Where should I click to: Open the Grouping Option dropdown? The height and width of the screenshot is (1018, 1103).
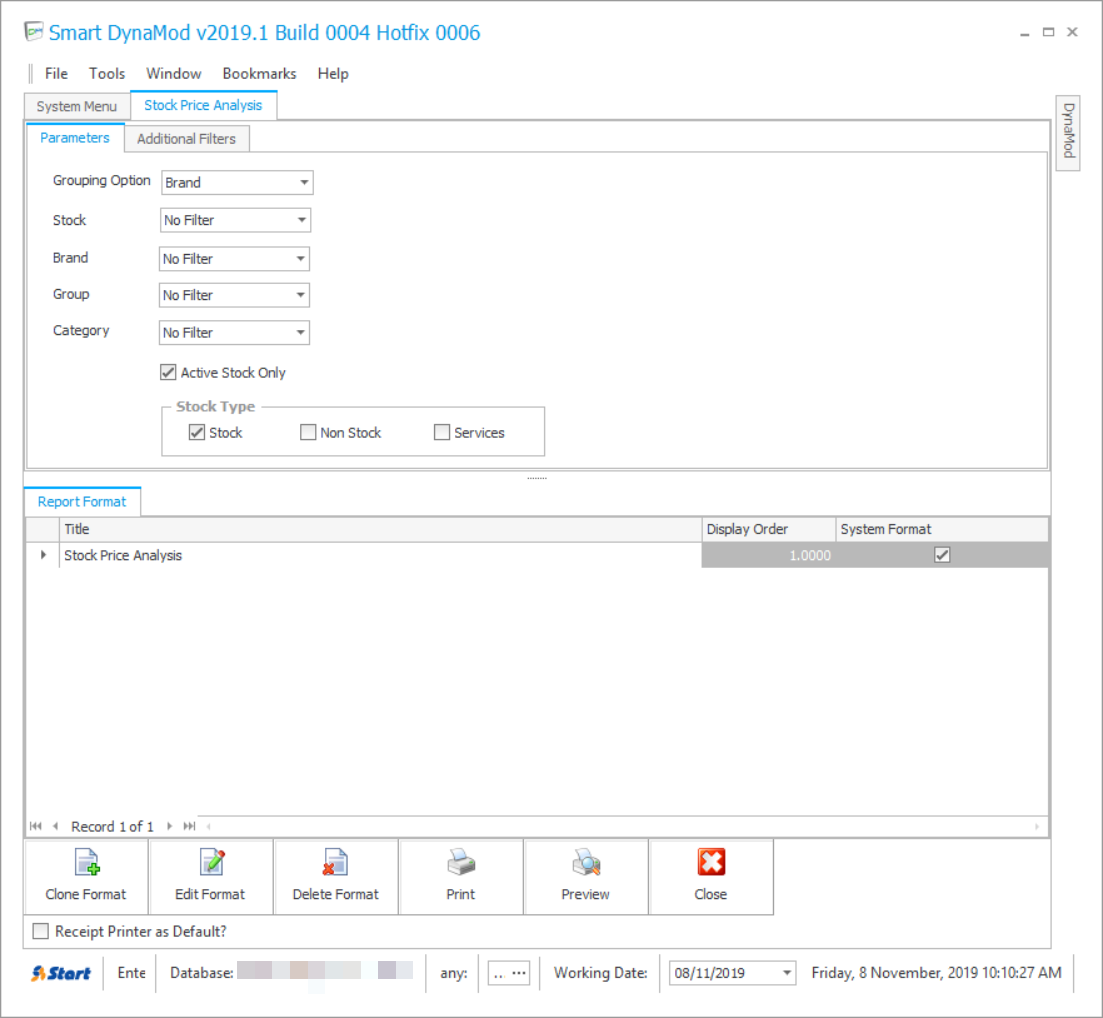(304, 182)
